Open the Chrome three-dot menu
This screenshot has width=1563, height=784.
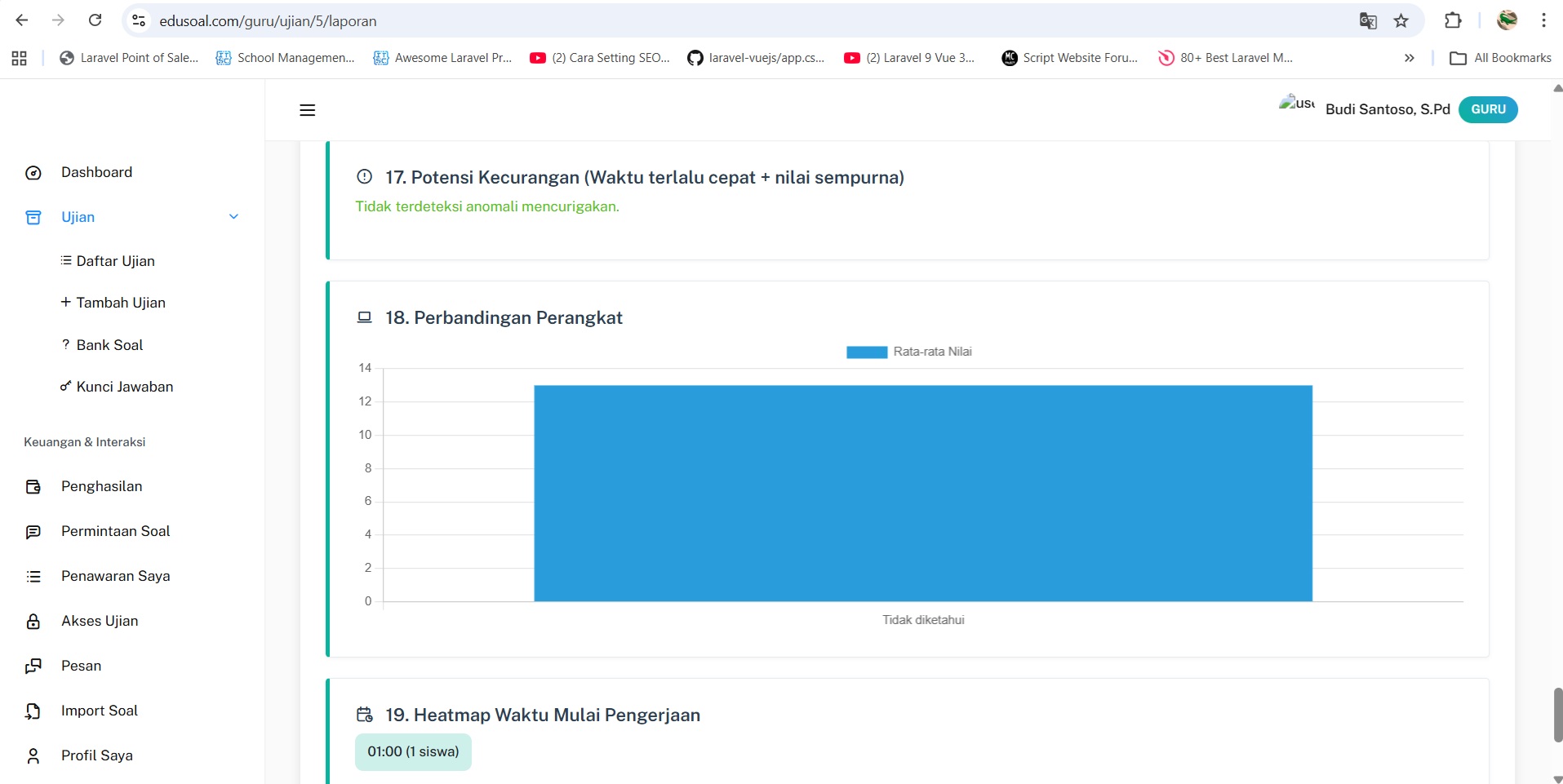point(1543,20)
